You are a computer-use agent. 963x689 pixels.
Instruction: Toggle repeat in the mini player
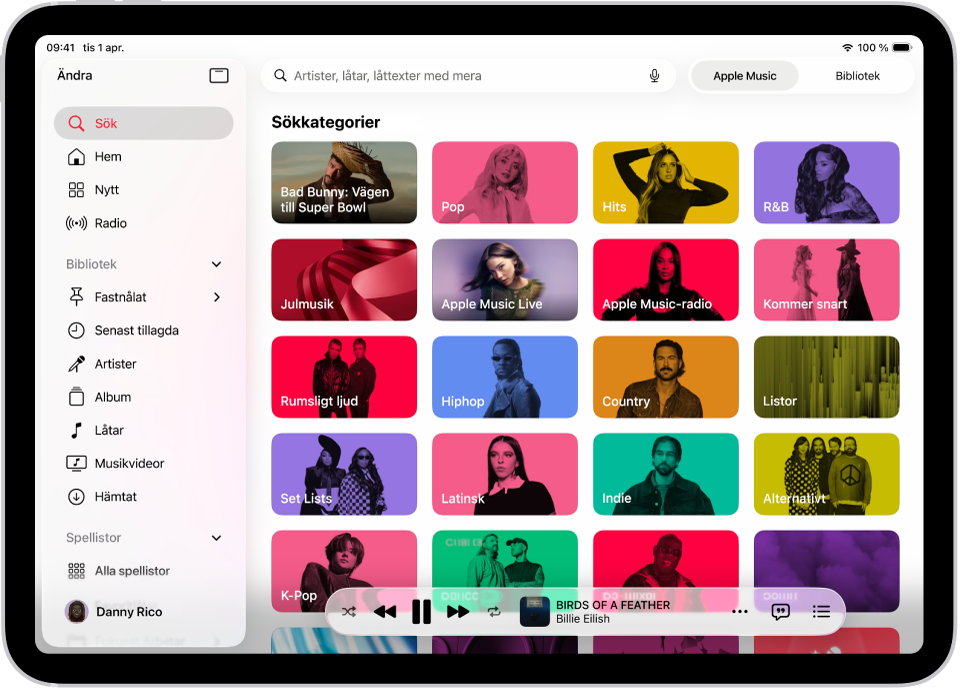(494, 612)
